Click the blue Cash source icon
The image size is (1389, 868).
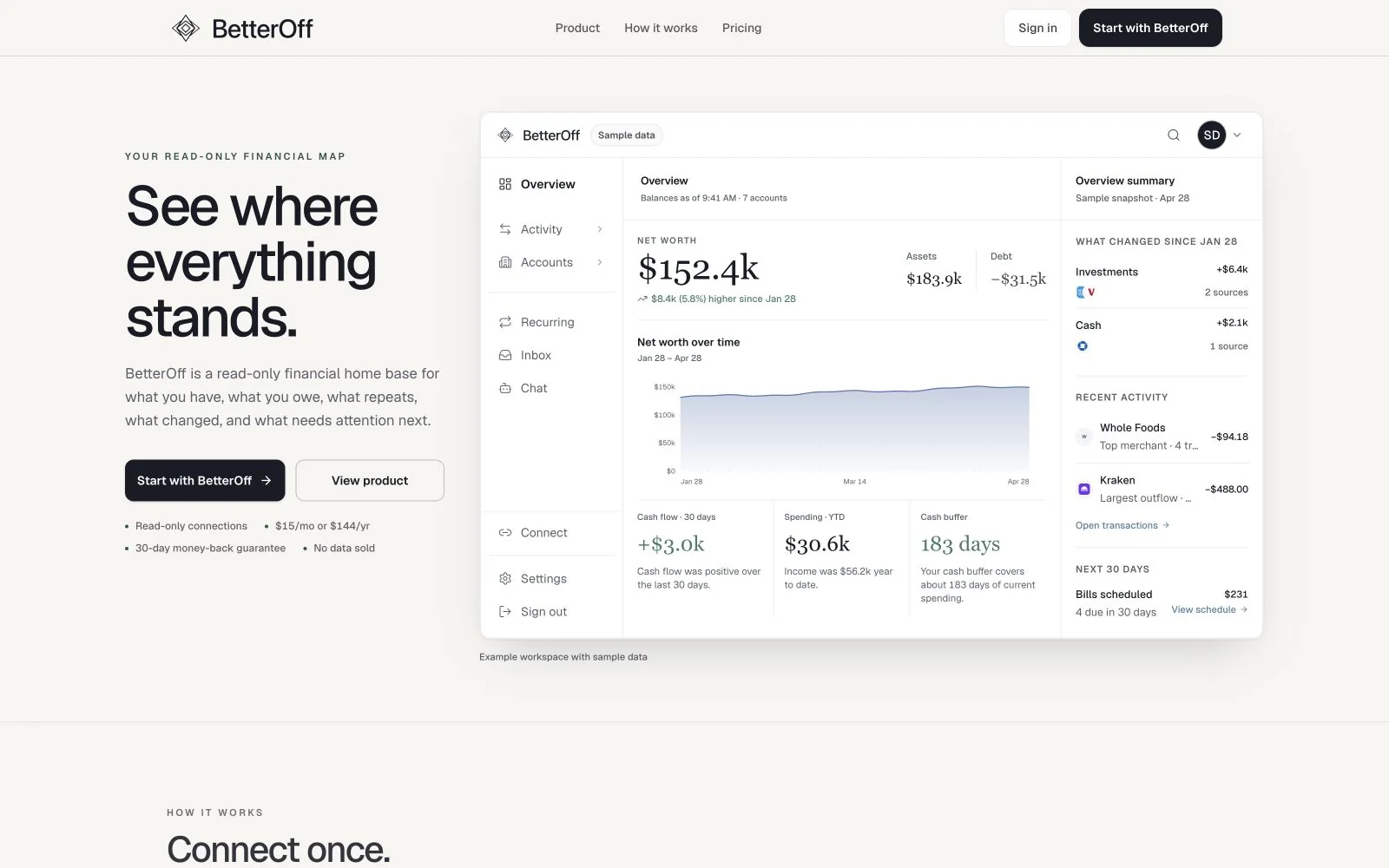tap(1082, 345)
